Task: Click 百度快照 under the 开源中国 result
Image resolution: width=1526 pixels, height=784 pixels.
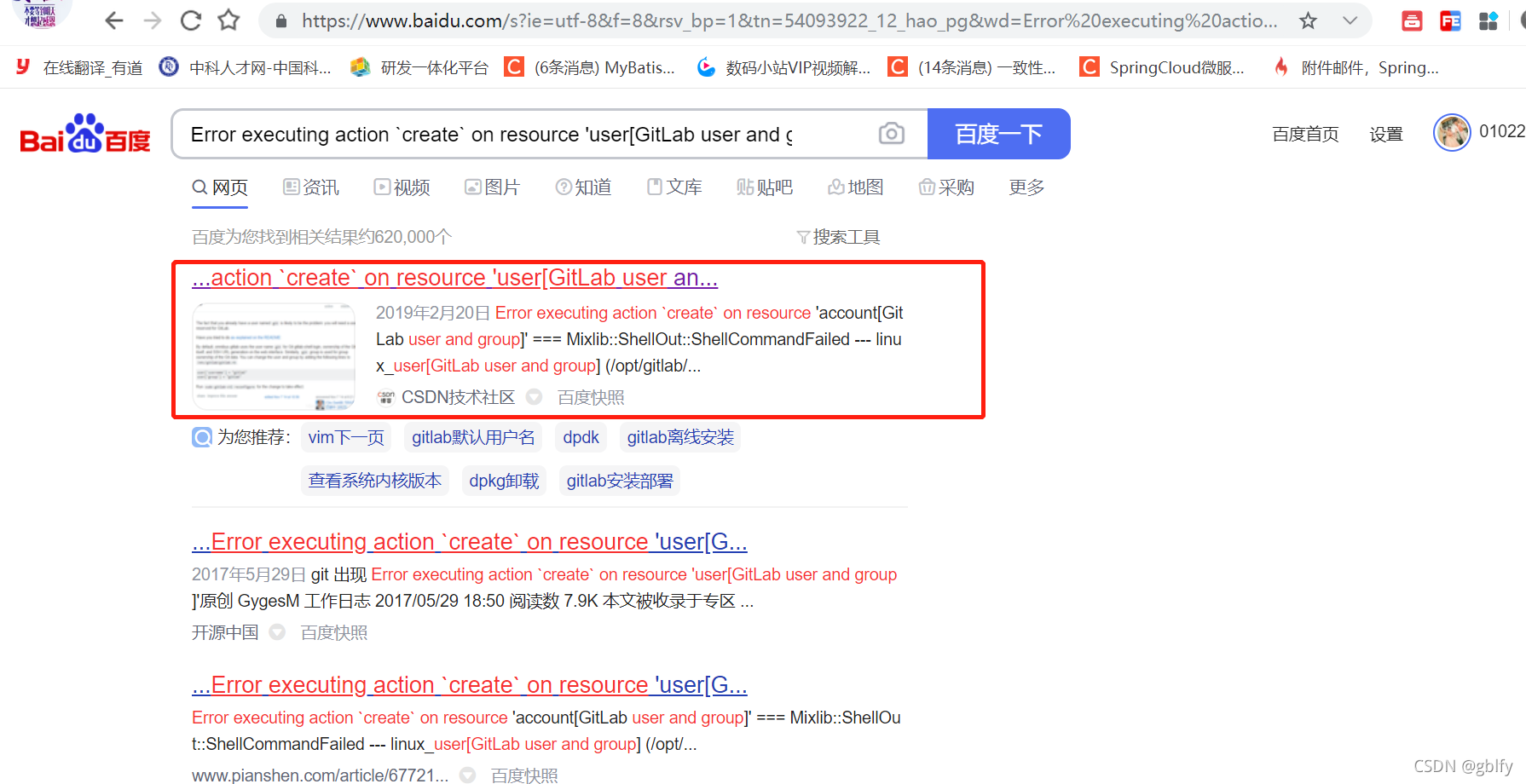Action: [333, 632]
